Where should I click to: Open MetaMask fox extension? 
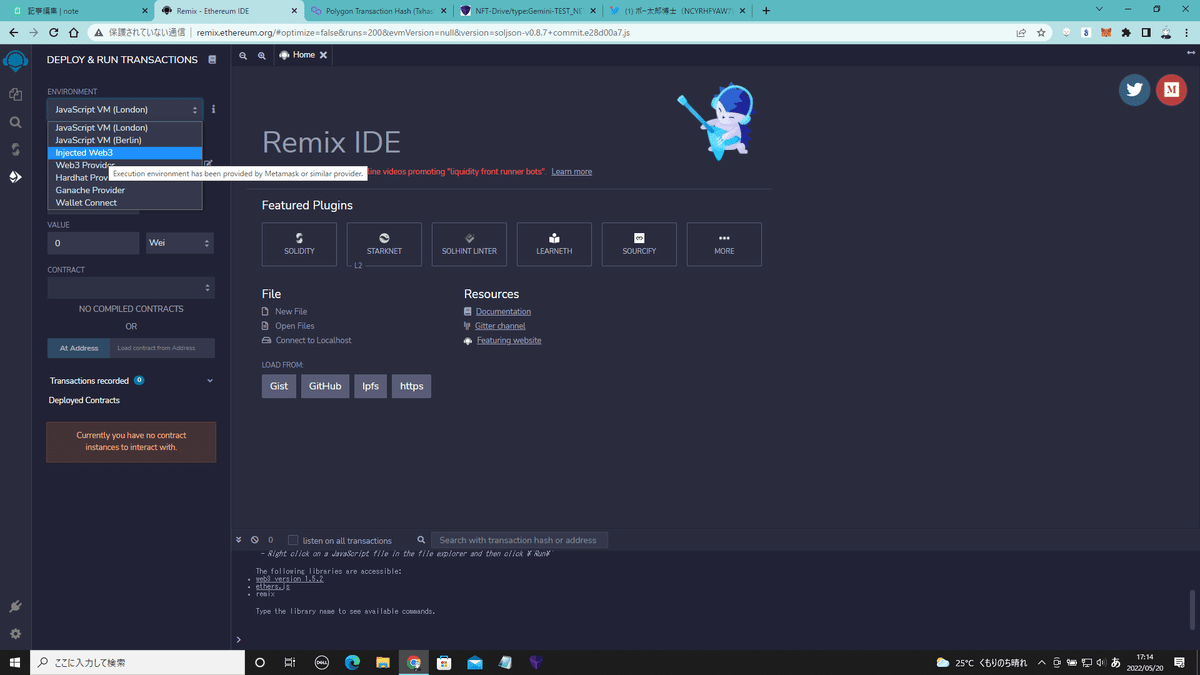coord(1106,32)
